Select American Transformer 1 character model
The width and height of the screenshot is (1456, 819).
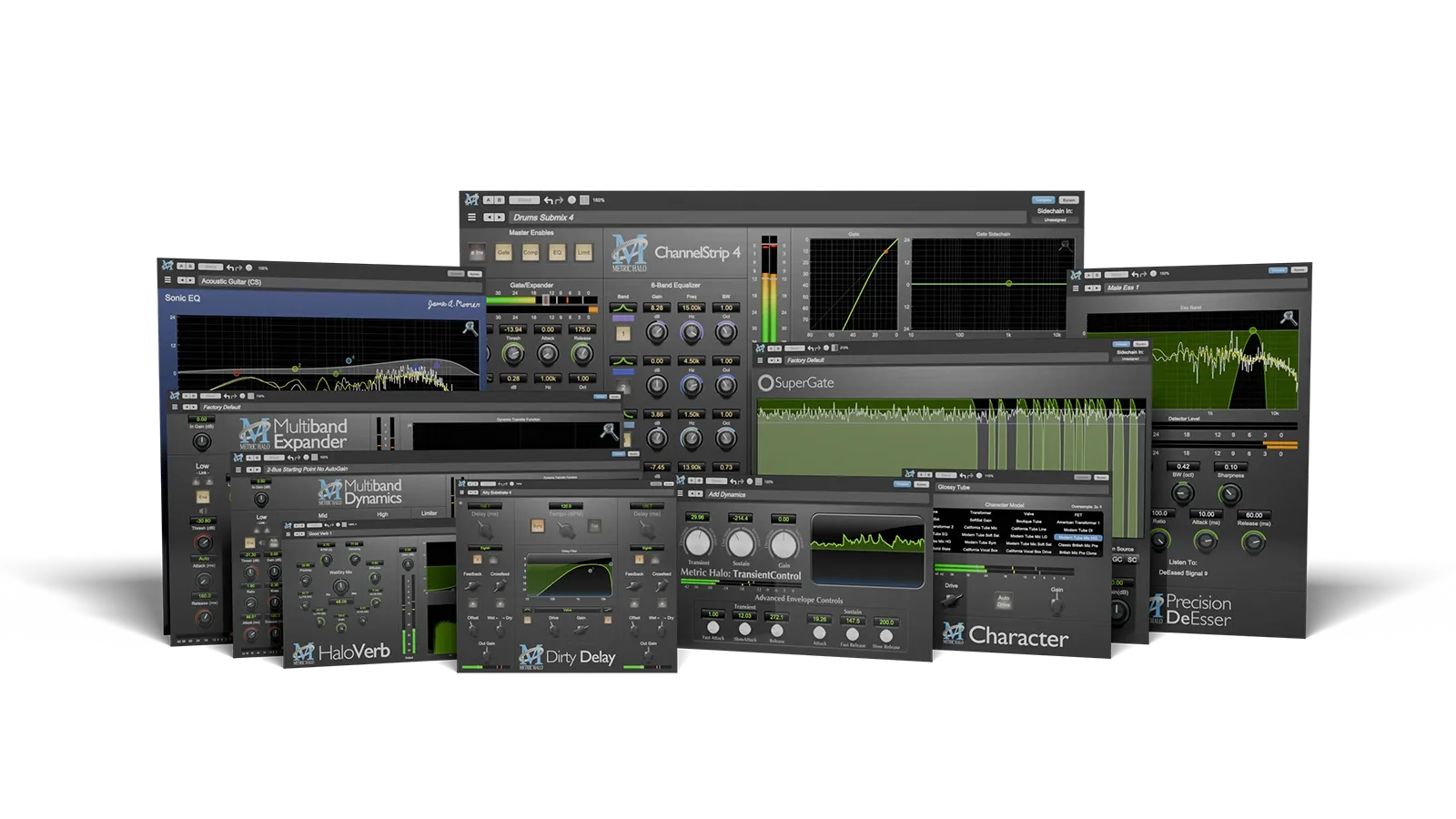1078,522
